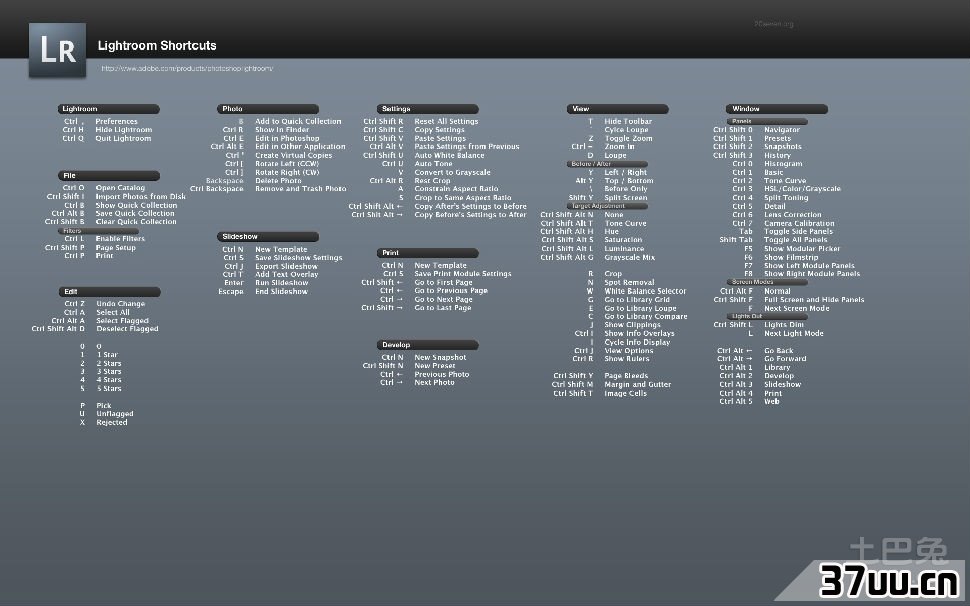The height and width of the screenshot is (606, 970).
Task: Click 'Rotate Right (CW)' entry
Action: [287, 172]
